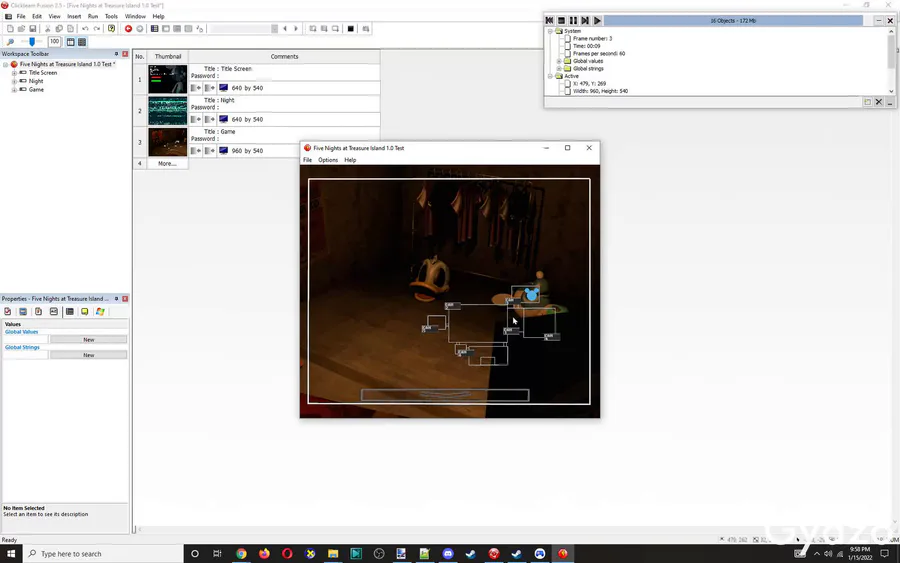This screenshot has width=900, height=563.
Task: Click the Frame number: 3 row
Action: [x=592, y=38]
